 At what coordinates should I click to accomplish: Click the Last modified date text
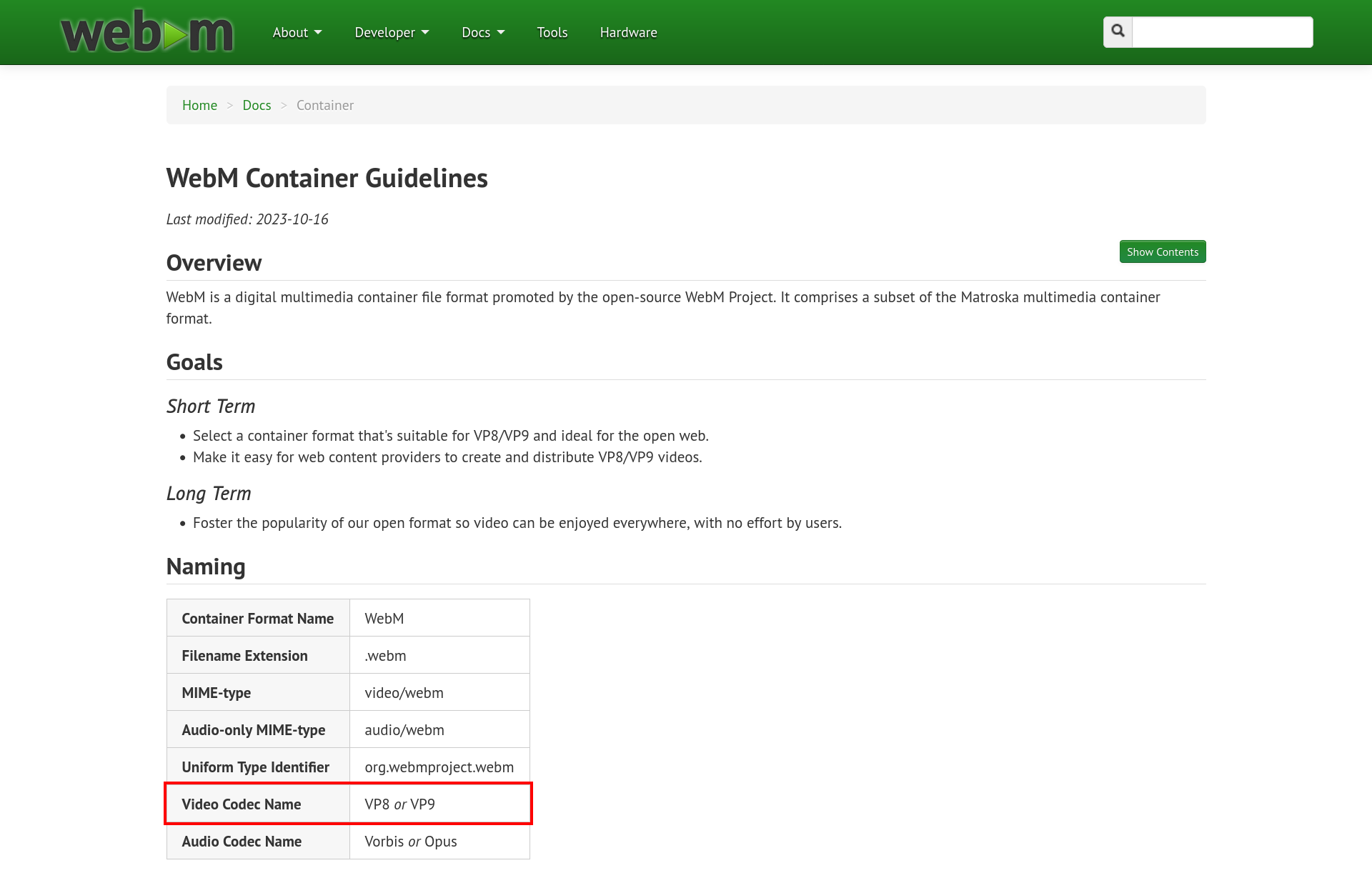click(247, 219)
